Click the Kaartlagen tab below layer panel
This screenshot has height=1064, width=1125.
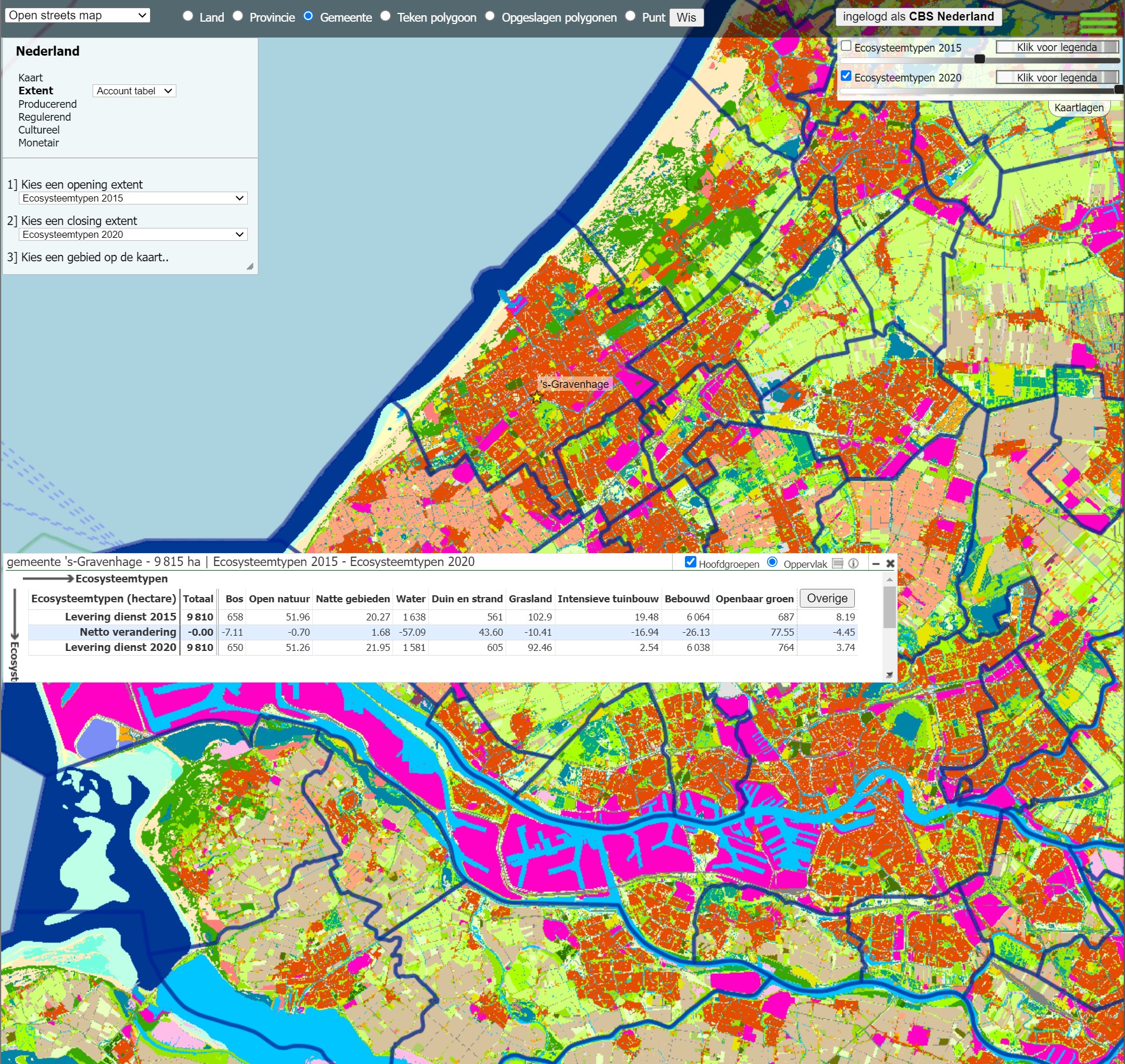[x=1079, y=108]
